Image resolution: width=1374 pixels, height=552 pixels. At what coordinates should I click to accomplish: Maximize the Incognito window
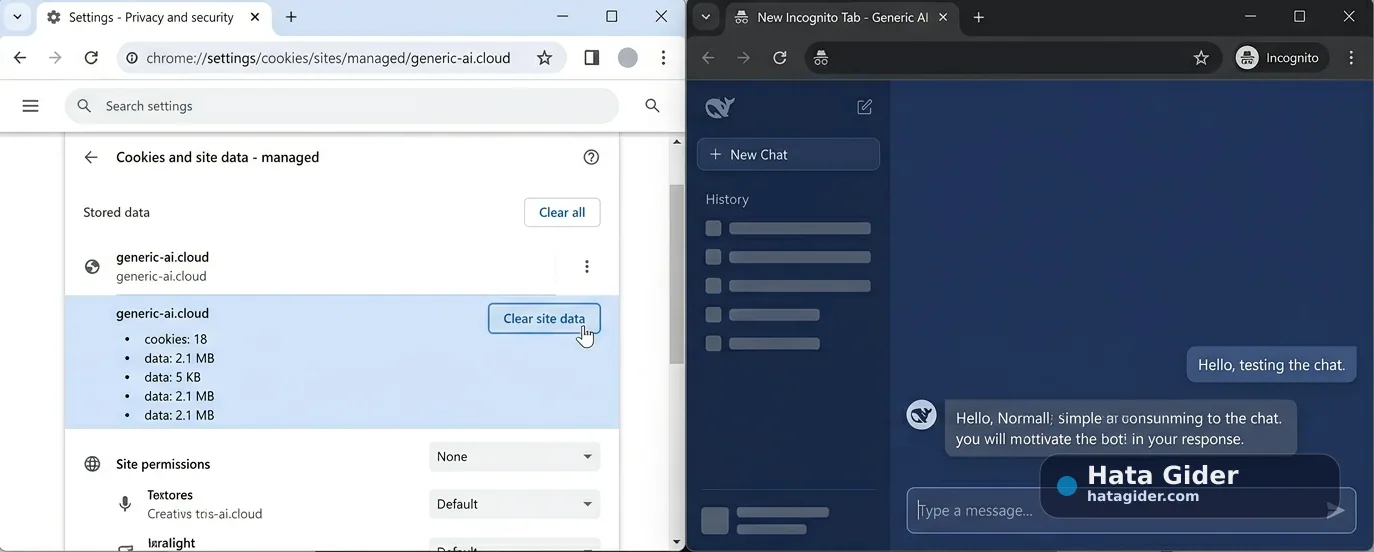point(1299,17)
